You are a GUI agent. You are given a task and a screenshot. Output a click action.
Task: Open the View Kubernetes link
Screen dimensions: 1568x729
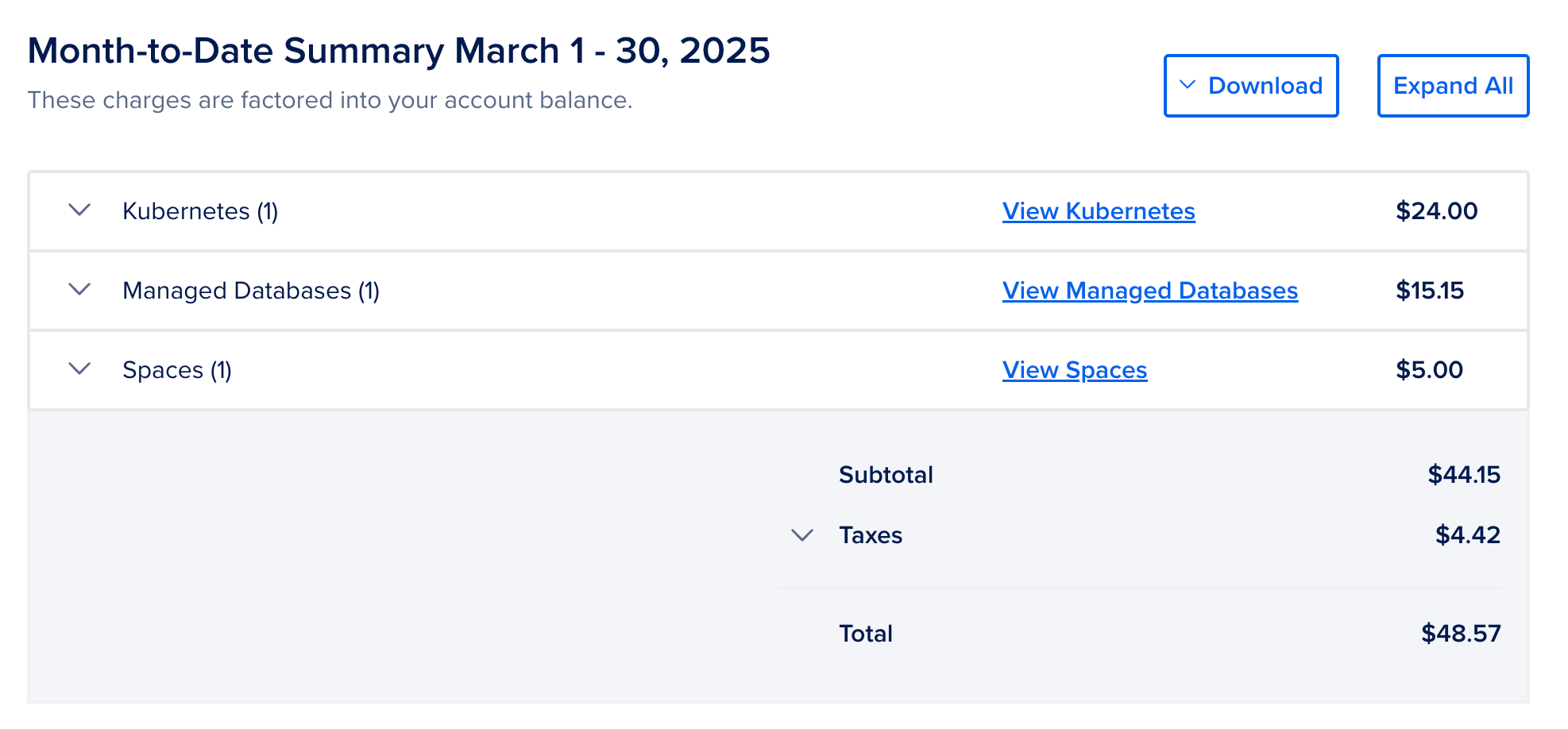[x=1099, y=211]
